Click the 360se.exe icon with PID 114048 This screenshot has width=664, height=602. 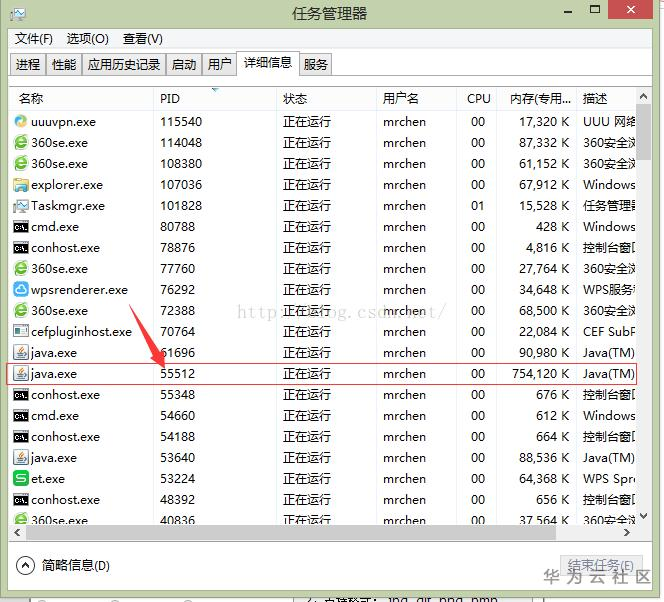pos(21,142)
